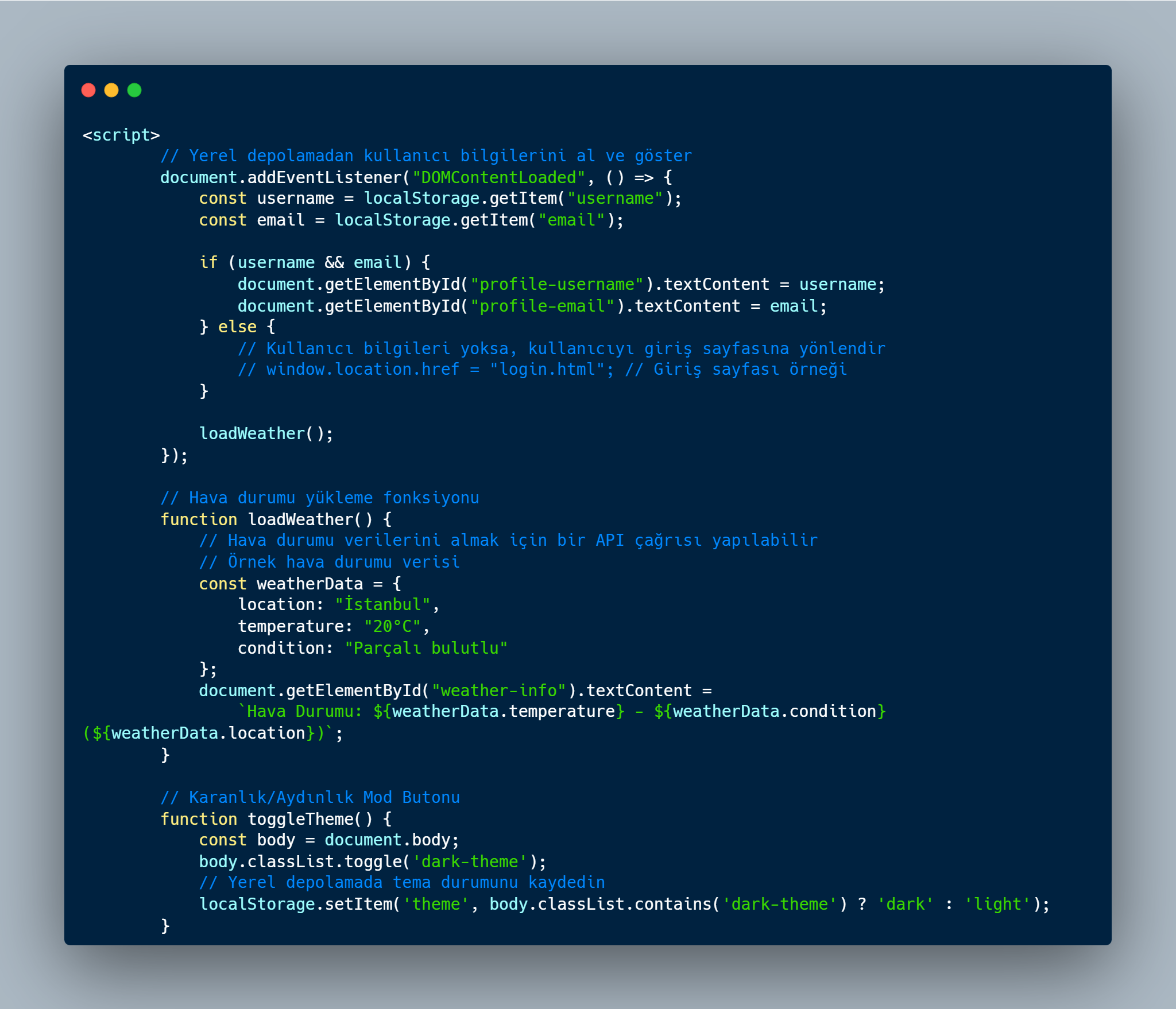Click the 'theme' string in setItem
The image size is (1176, 1009).
436,905
